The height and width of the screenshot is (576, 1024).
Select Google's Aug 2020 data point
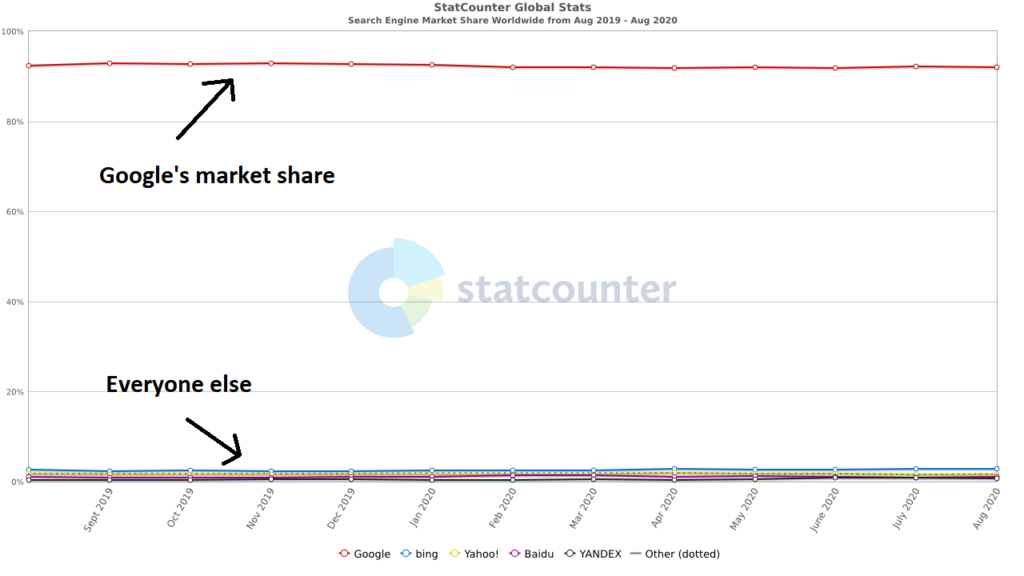tap(997, 67)
